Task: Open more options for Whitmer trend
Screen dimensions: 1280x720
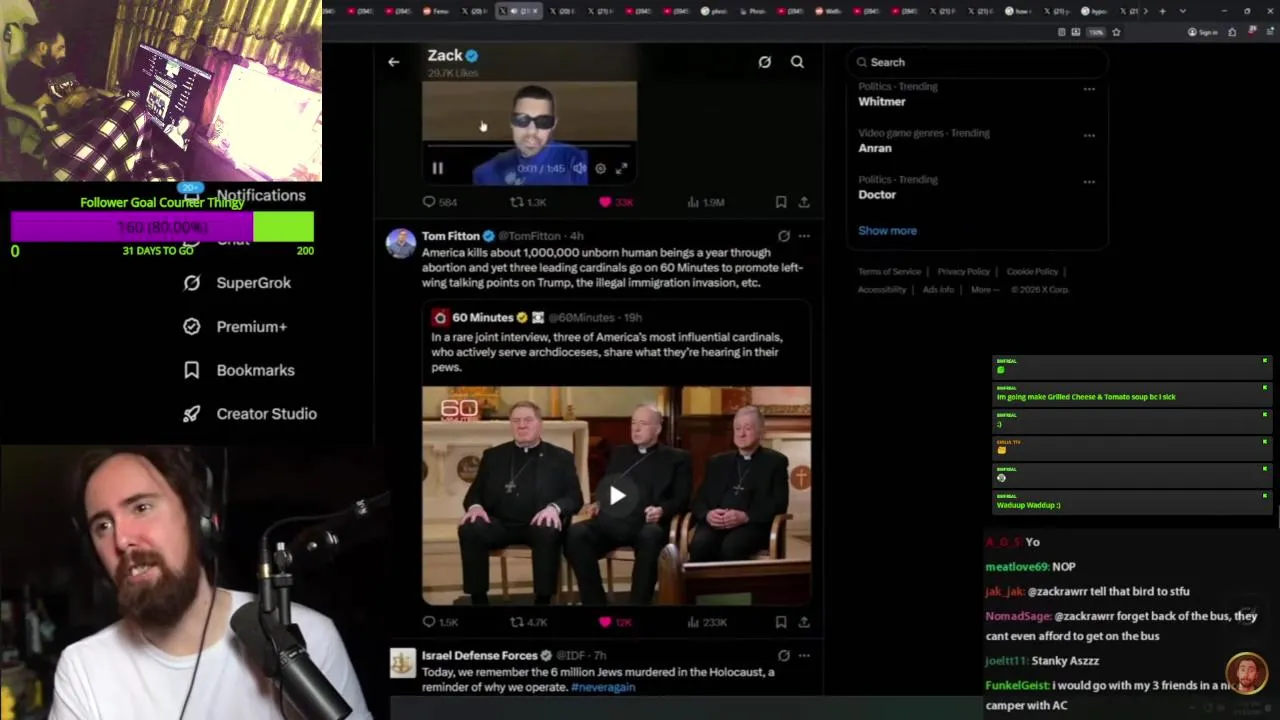Action: (1089, 89)
